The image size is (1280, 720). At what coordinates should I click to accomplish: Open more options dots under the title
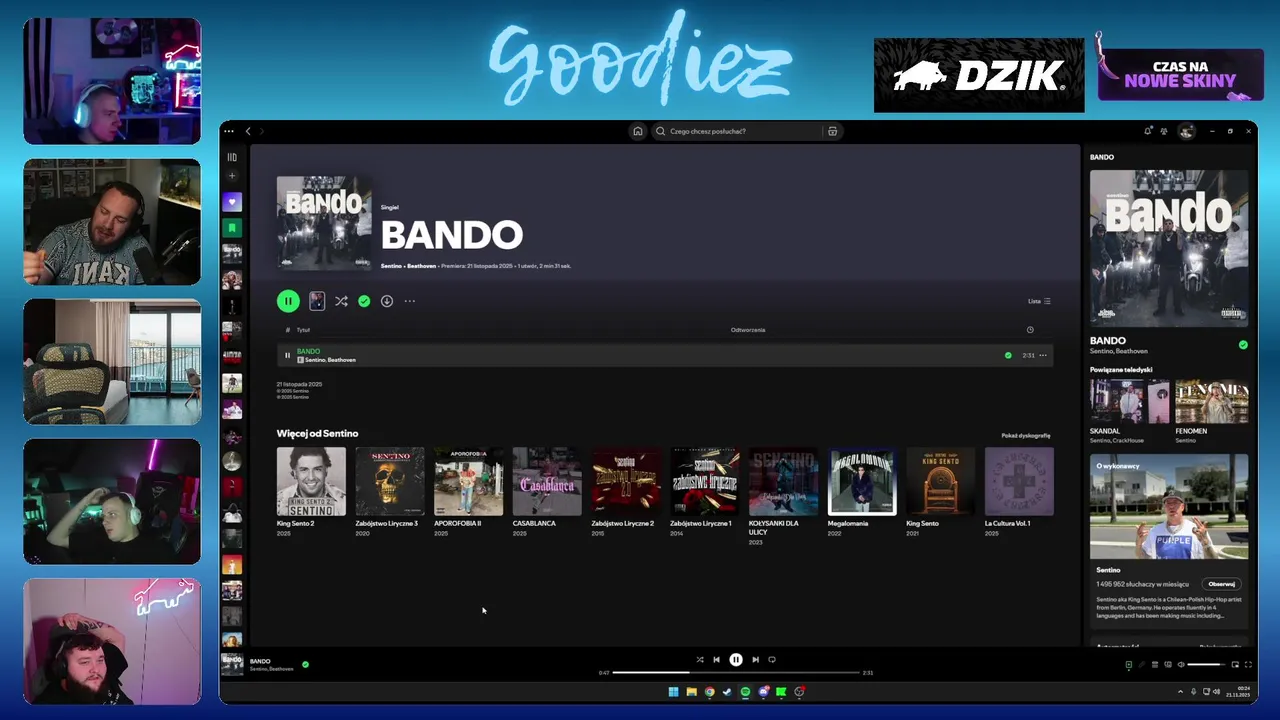coord(409,301)
